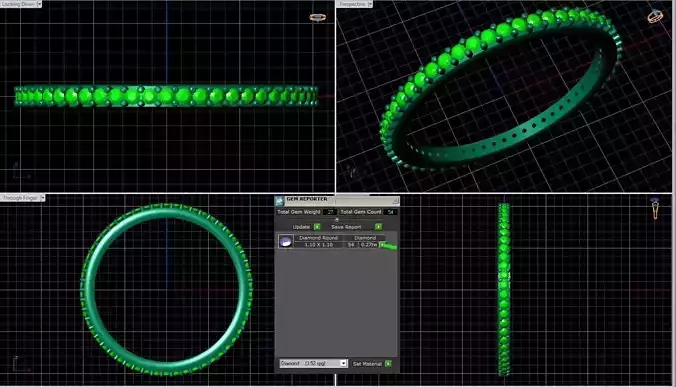Click the Perspective viewport label

352,4
